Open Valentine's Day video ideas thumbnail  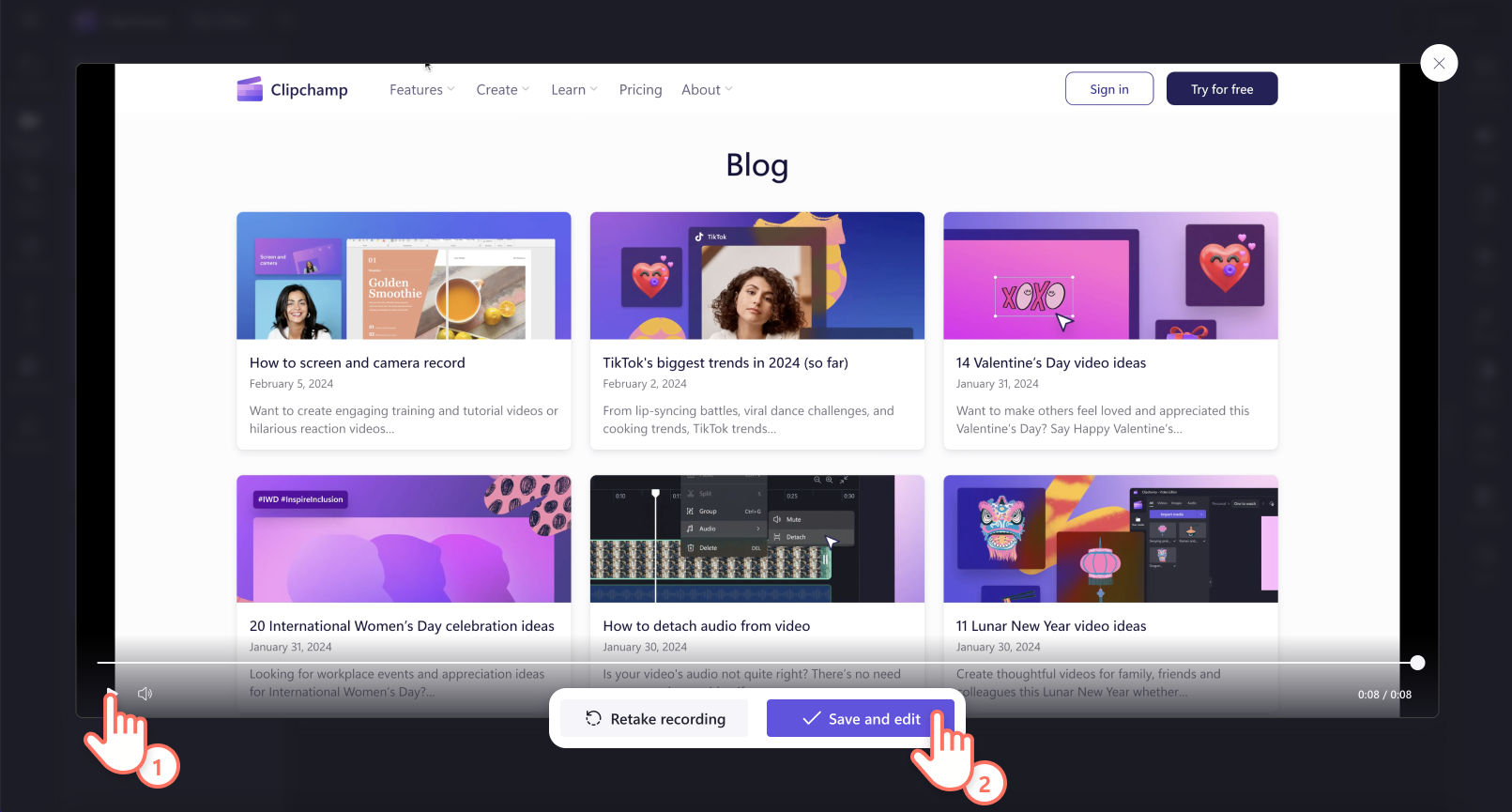click(1110, 276)
